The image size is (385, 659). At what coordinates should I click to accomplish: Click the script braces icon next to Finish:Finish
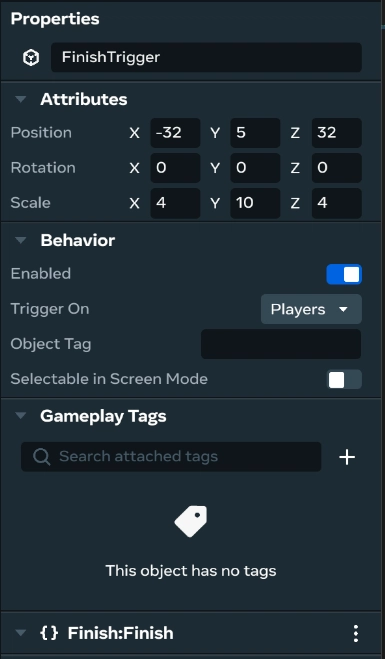click(x=49, y=633)
